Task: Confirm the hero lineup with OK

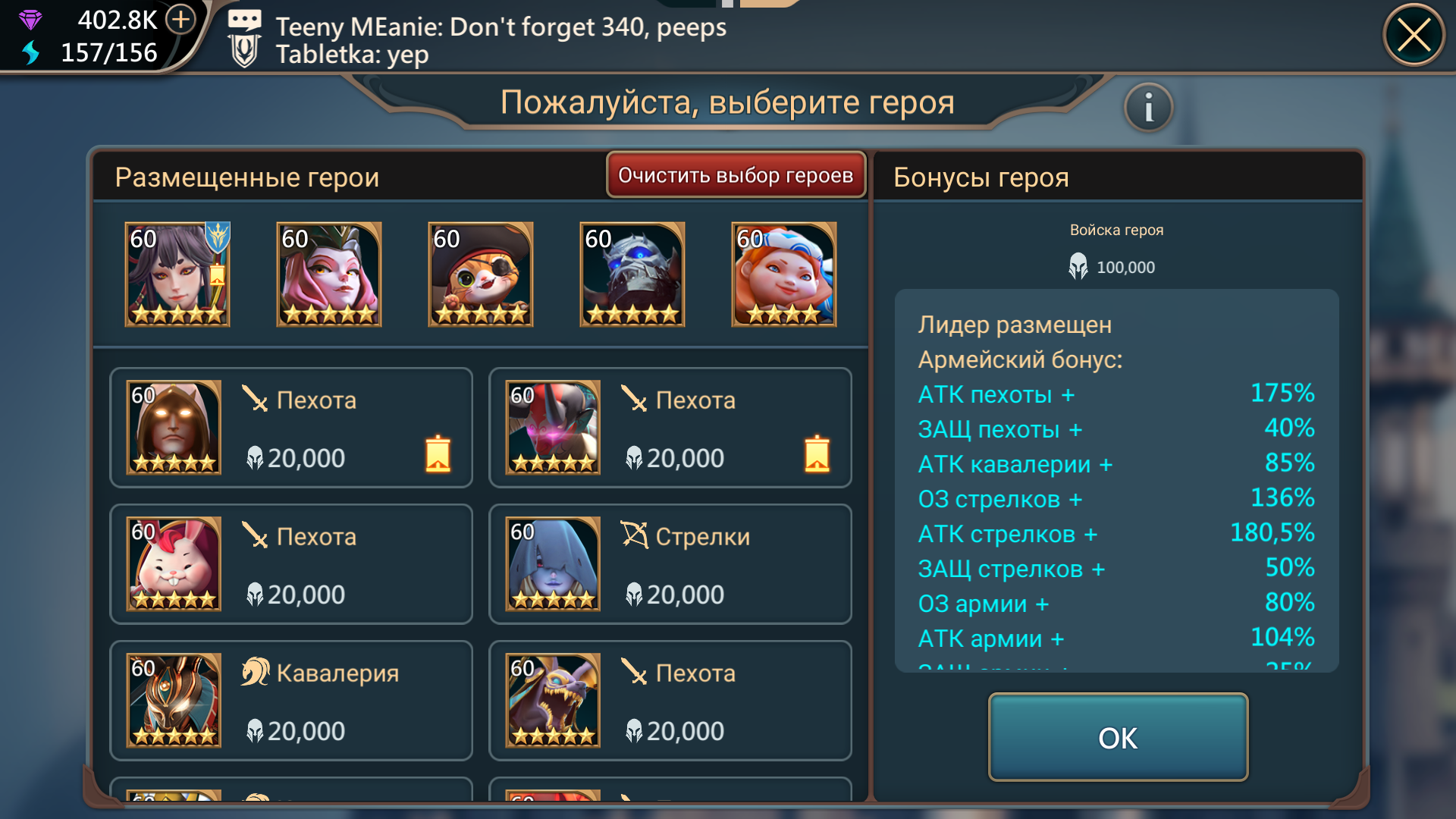Action: pyautogui.click(x=1118, y=737)
